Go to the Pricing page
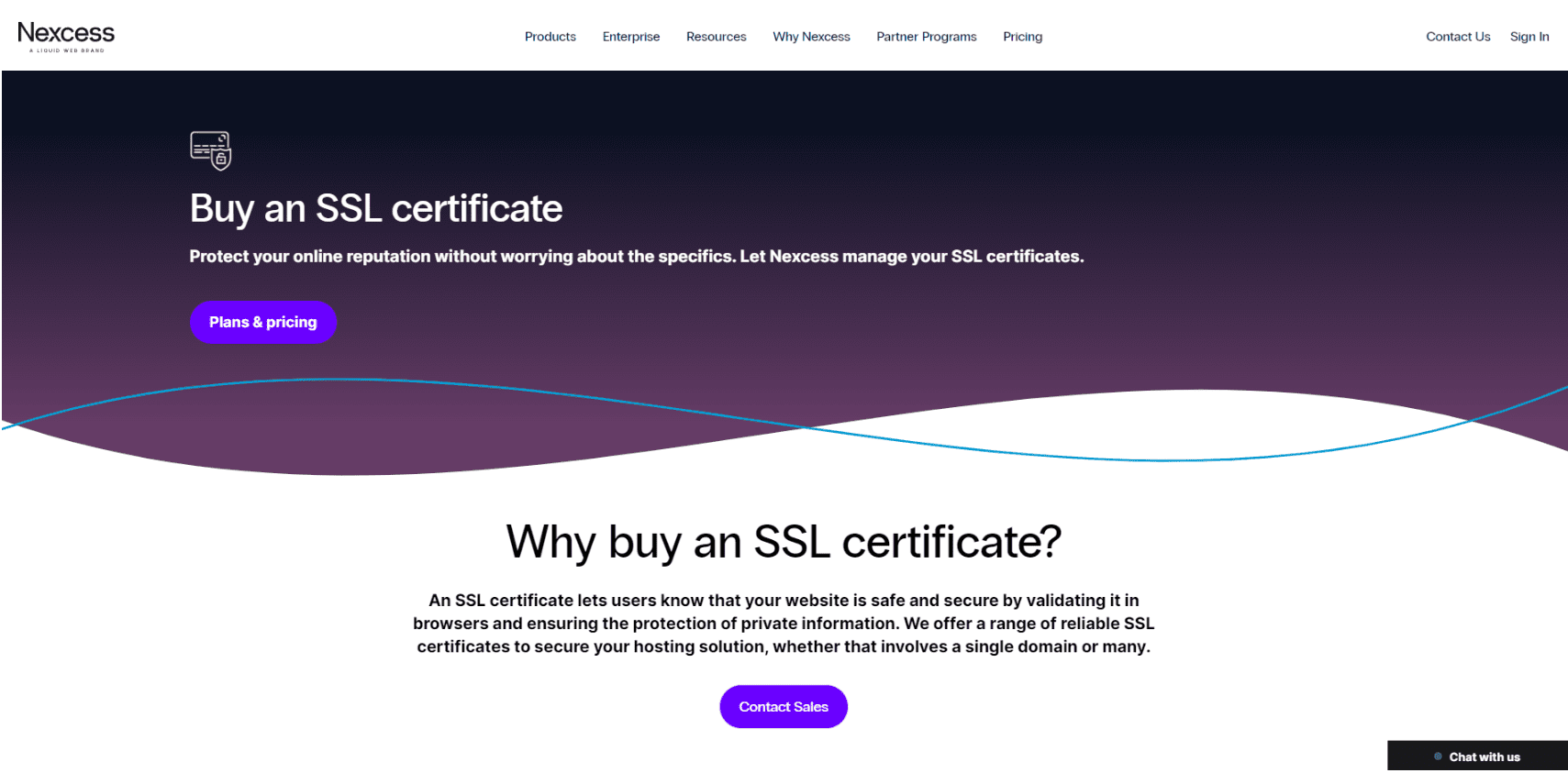The width and height of the screenshot is (1568, 773). (x=1023, y=37)
